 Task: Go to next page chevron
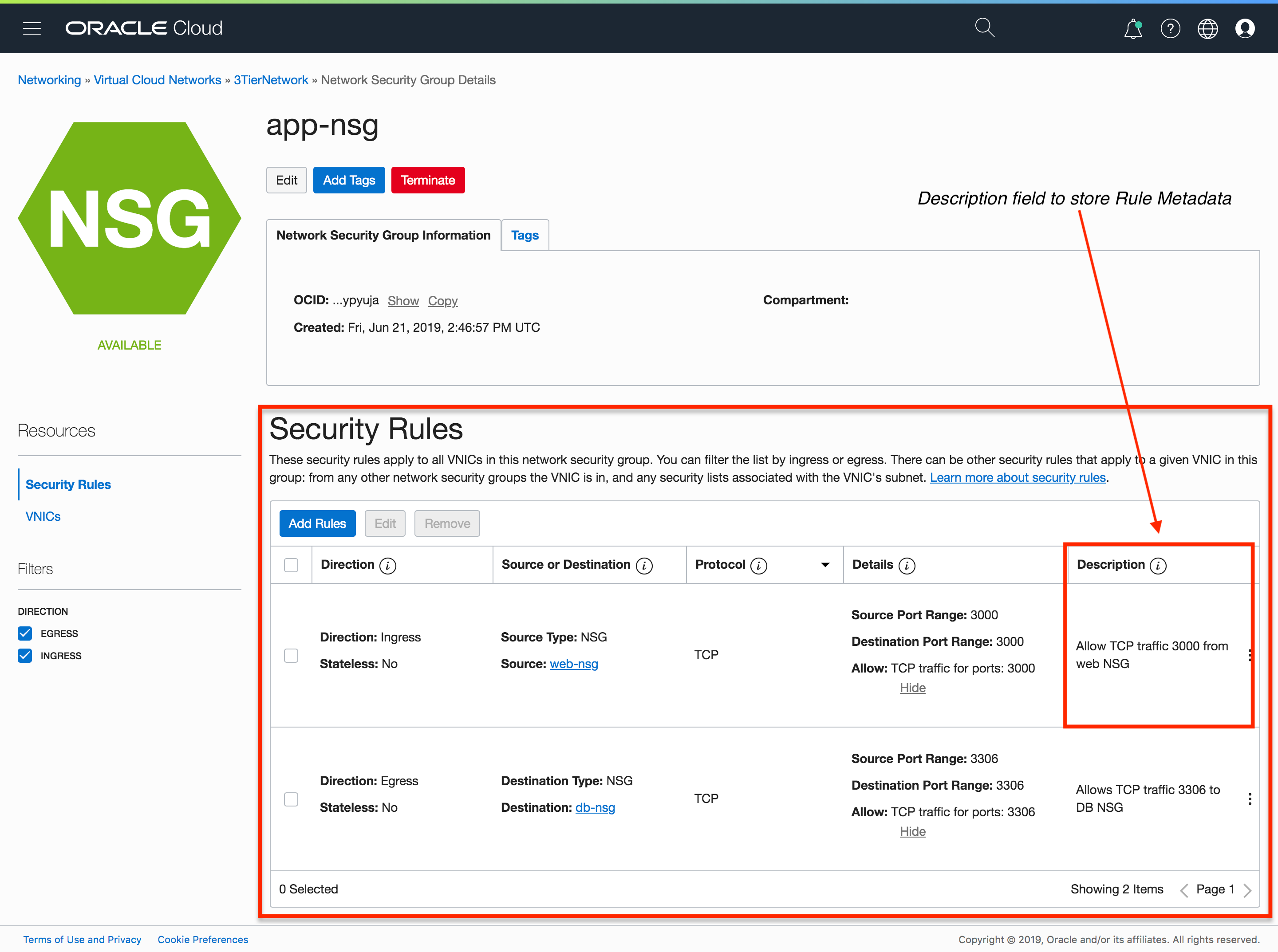[x=1247, y=890]
